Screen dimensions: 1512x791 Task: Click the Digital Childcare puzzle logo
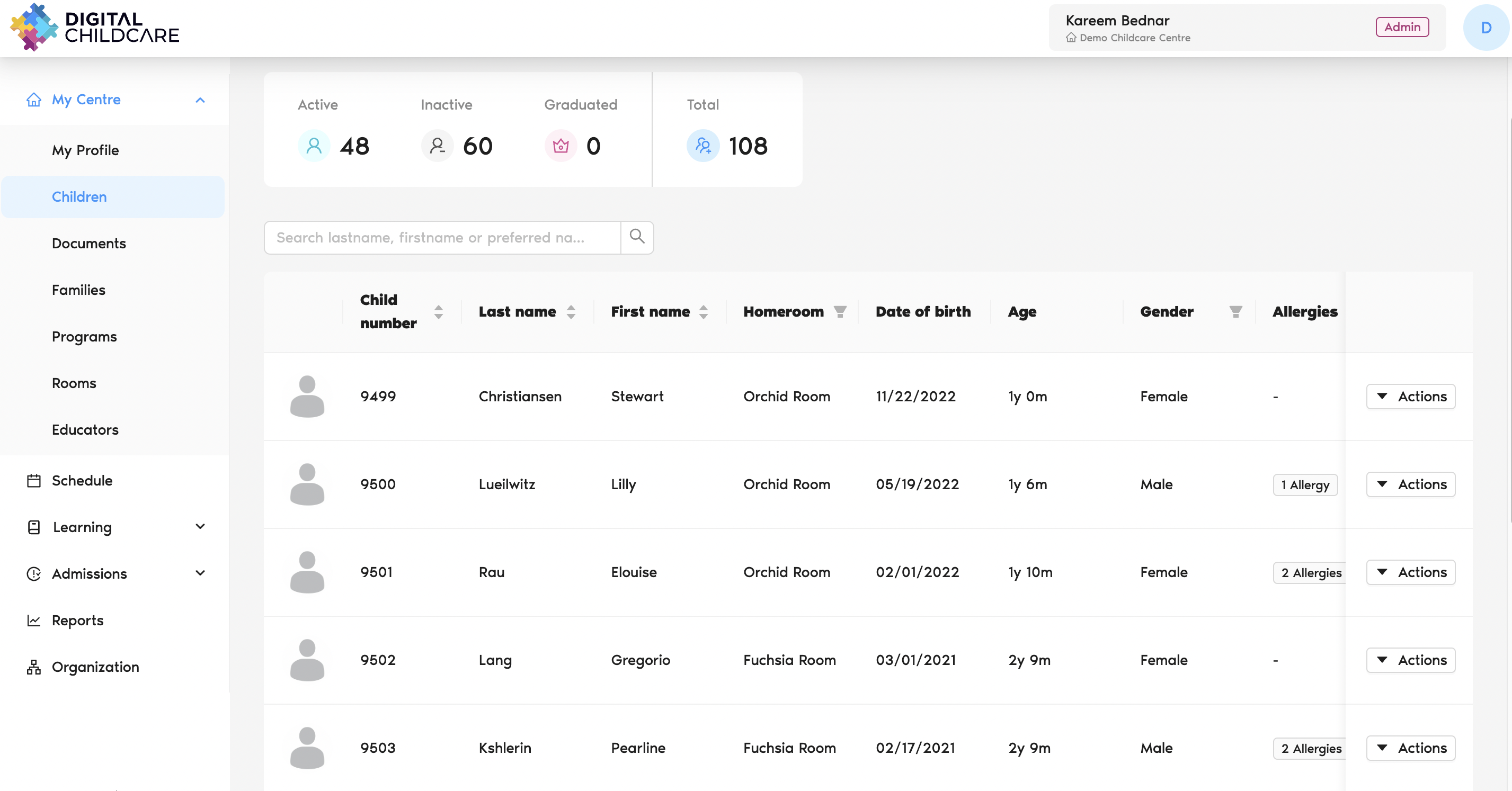point(34,28)
